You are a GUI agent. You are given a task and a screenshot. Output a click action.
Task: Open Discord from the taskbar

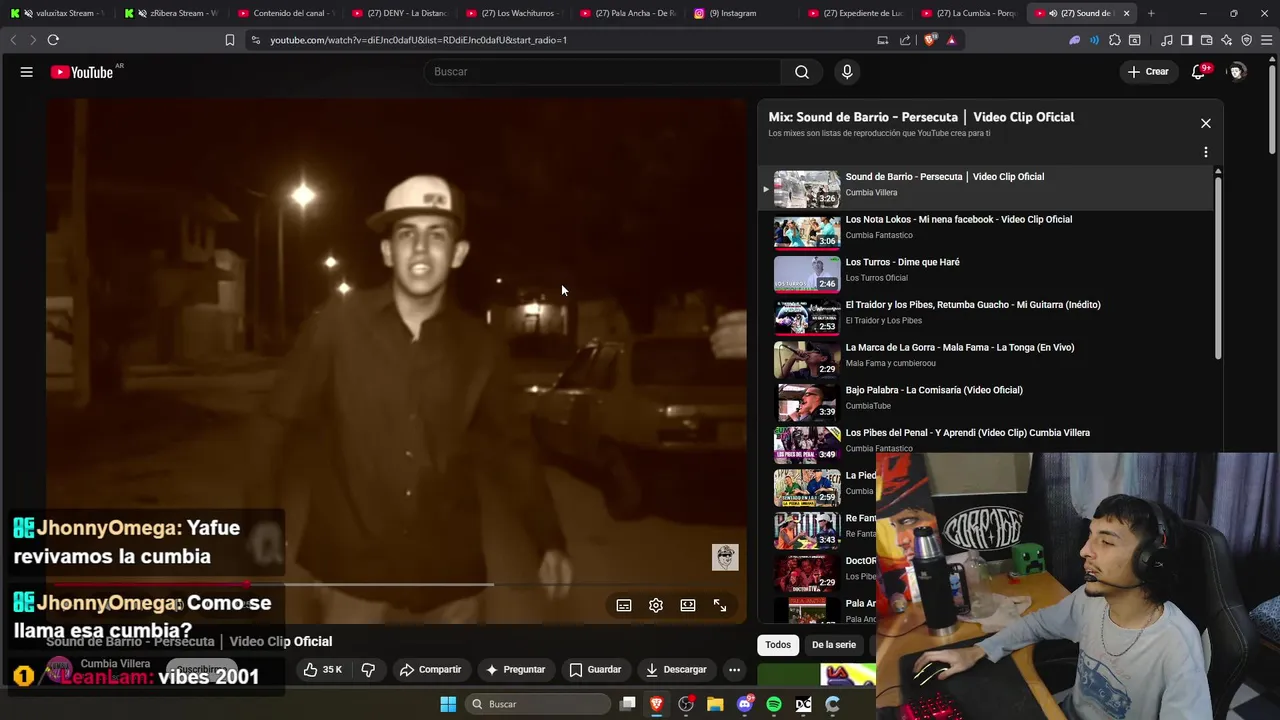click(745, 704)
